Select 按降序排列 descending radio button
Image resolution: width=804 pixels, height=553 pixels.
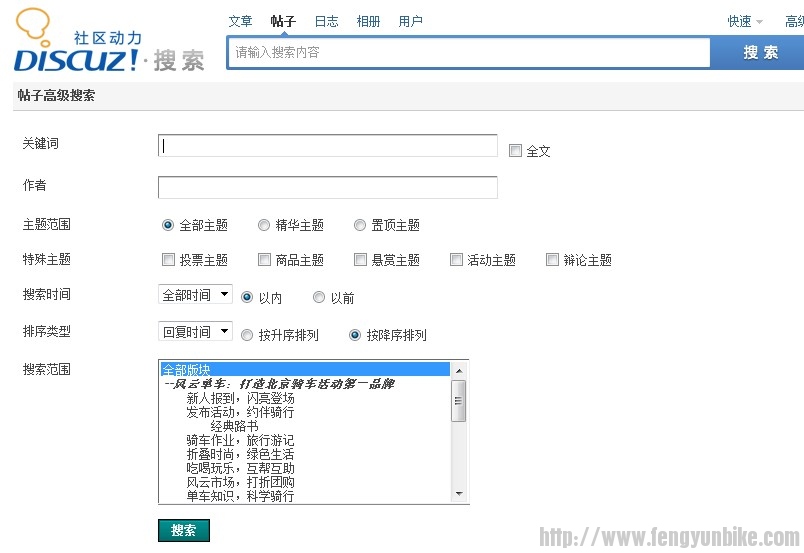coord(355,335)
